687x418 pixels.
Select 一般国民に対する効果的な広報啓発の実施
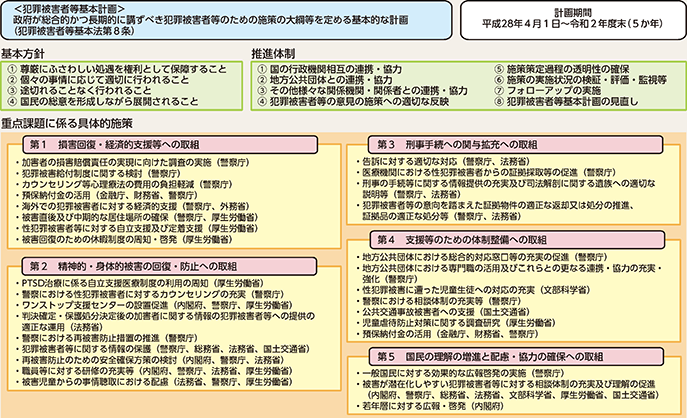tap(460, 373)
